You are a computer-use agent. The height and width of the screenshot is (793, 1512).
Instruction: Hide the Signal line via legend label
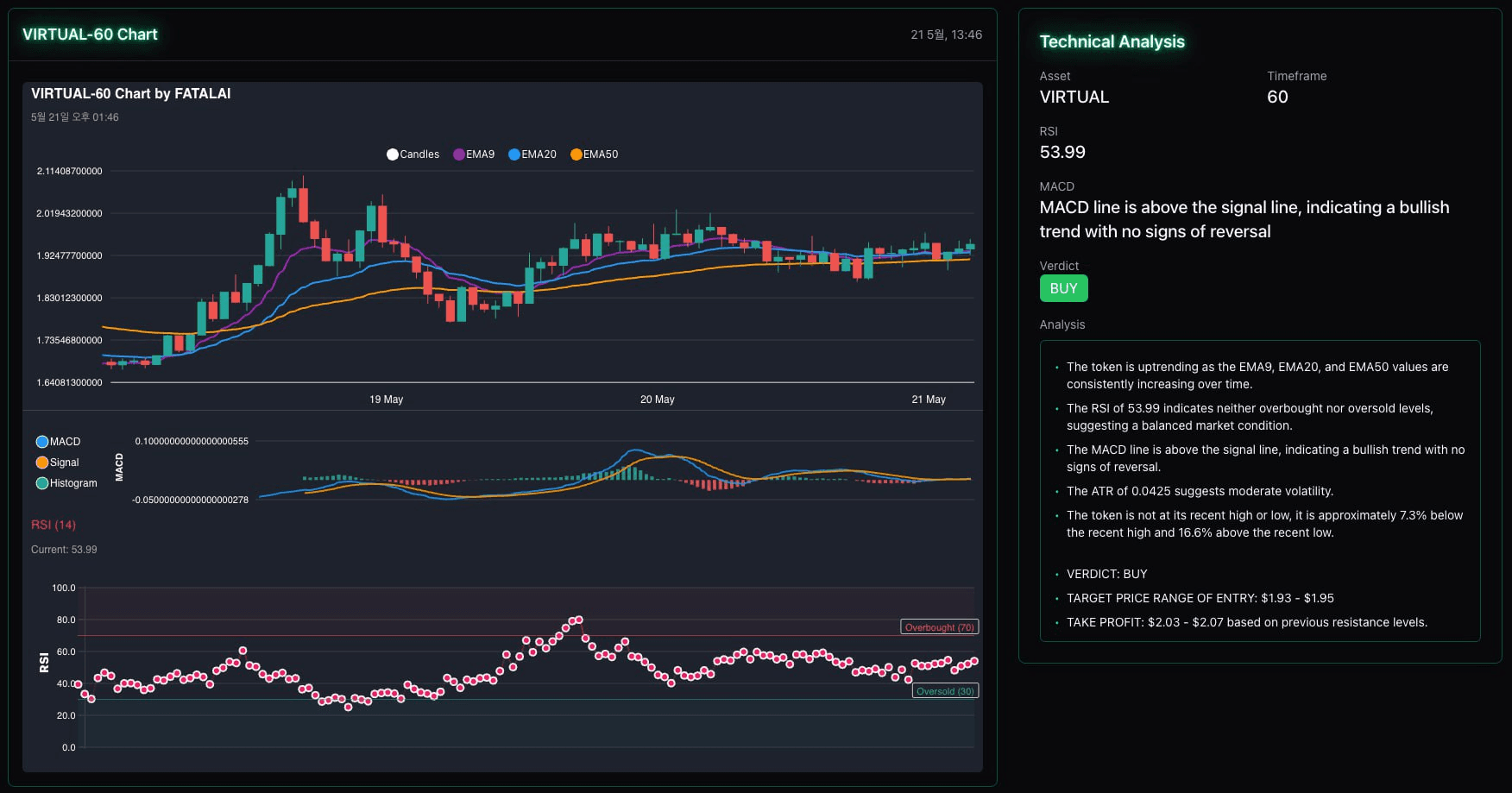click(x=65, y=463)
